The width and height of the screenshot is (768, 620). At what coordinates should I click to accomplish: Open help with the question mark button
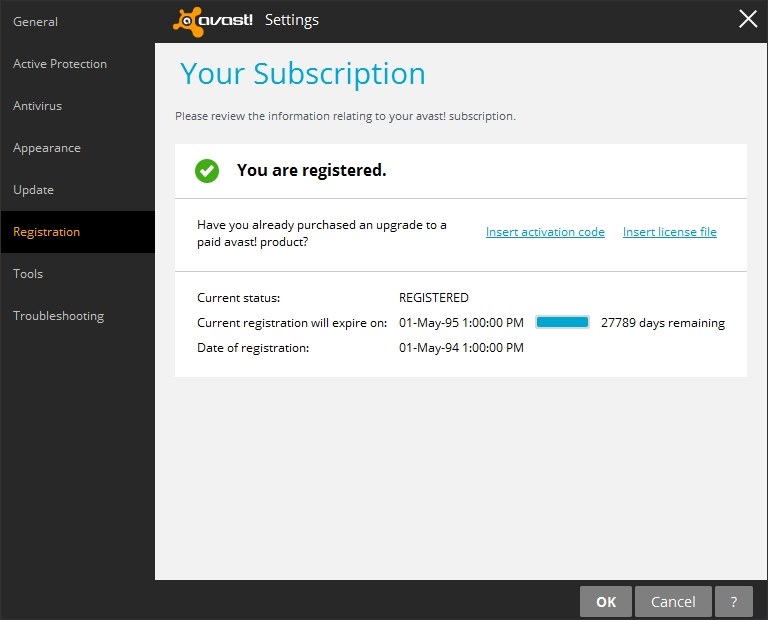click(734, 601)
